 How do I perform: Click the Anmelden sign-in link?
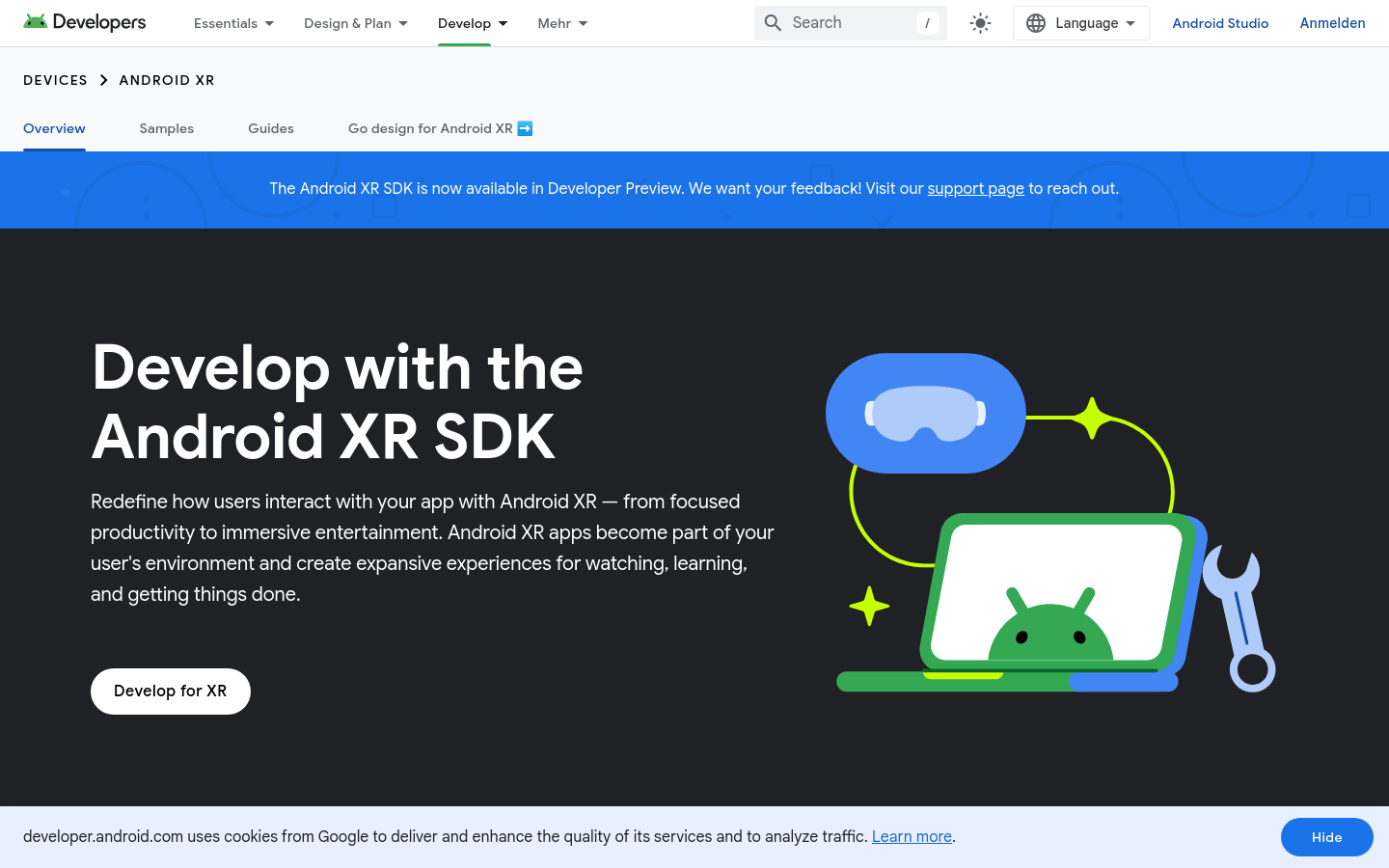[1332, 23]
